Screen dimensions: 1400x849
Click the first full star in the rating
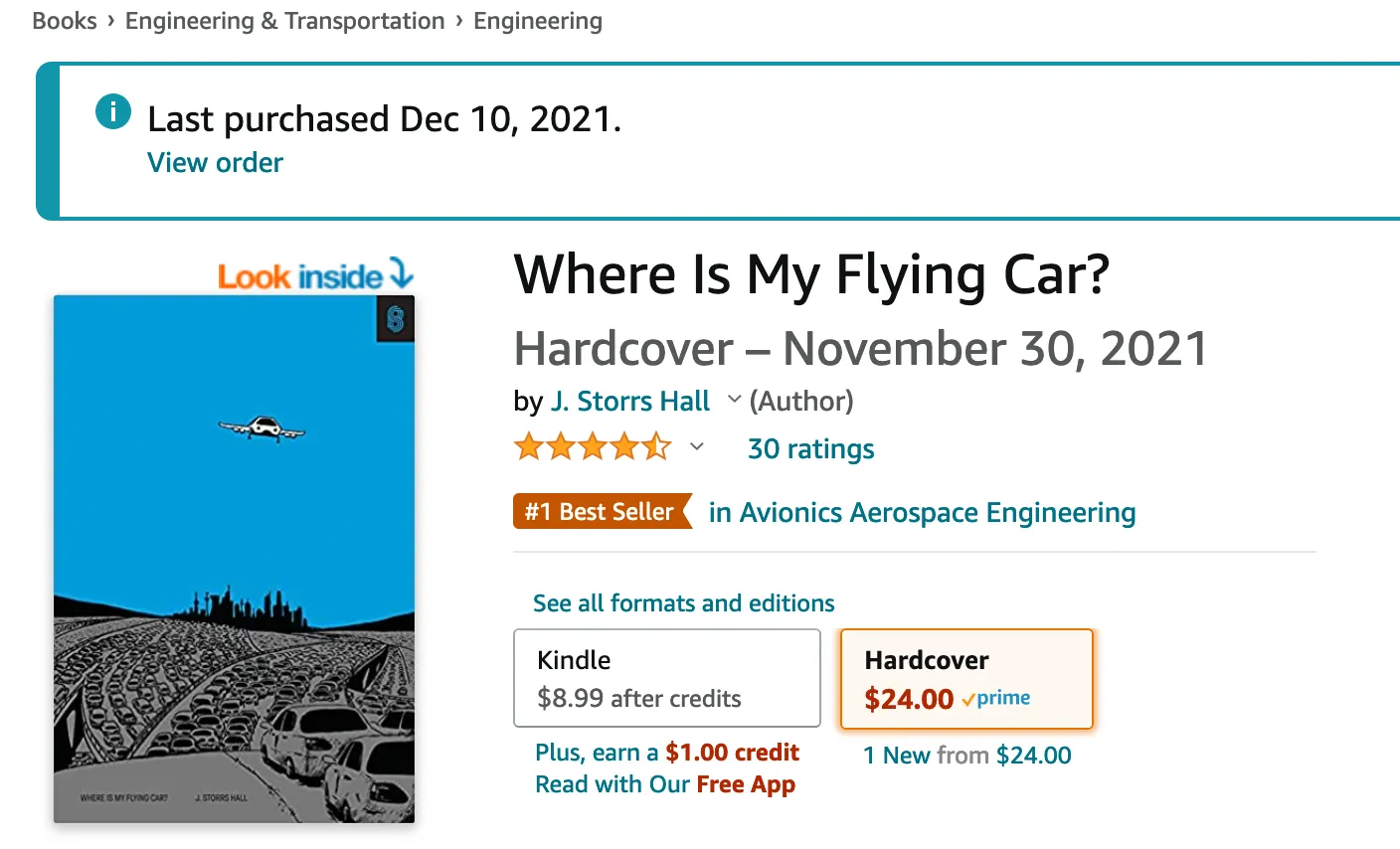coord(528,446)
